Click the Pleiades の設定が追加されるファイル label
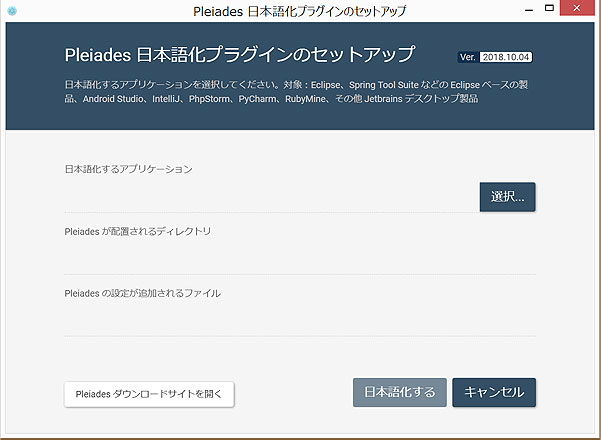 [x=142, y=293]
